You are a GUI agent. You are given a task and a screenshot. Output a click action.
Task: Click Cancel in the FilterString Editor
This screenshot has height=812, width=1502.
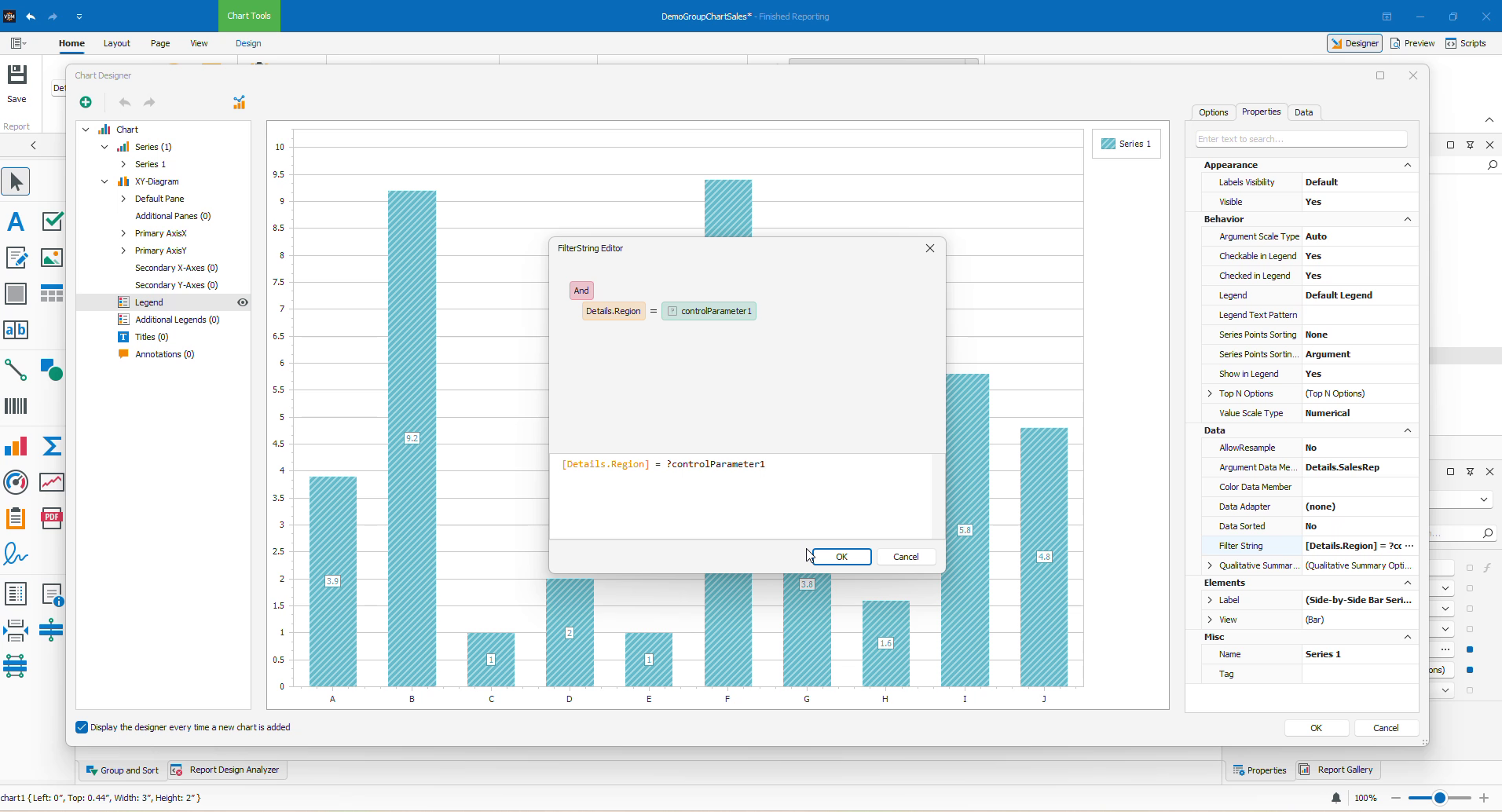tap(906, 557)
